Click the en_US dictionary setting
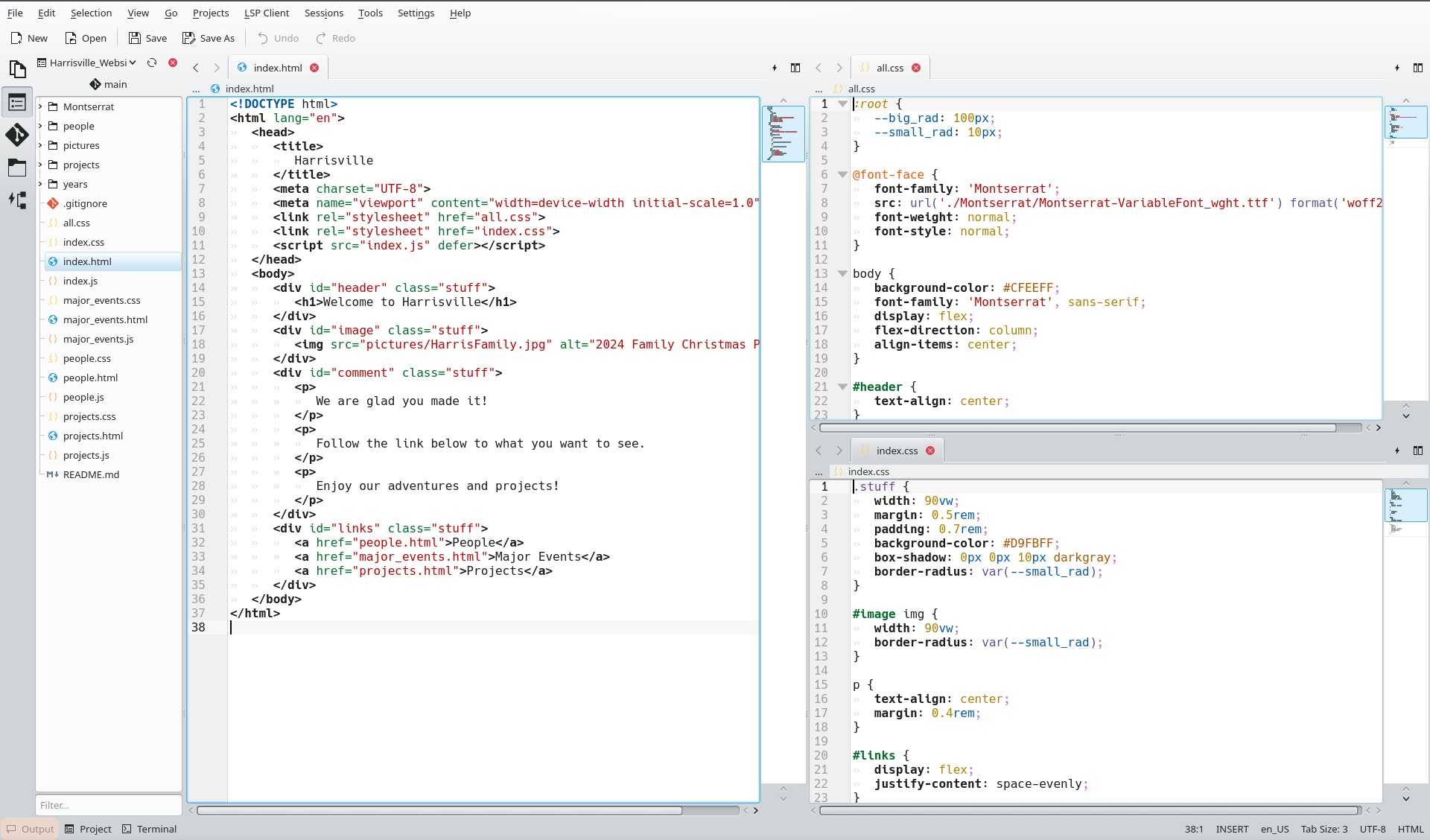 click(x=1274, y=829)
